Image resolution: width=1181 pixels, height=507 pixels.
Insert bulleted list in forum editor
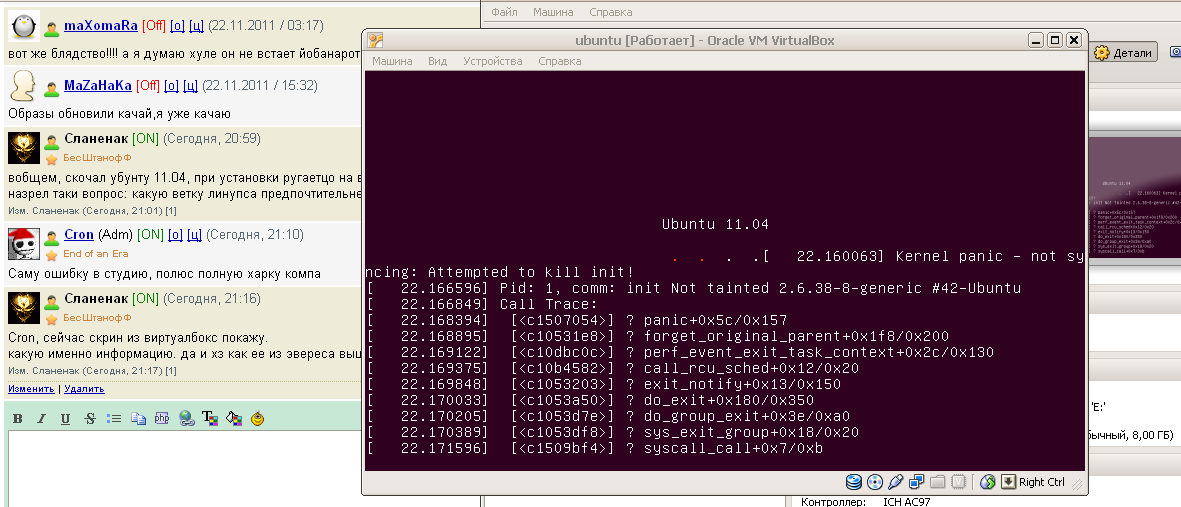pyautogui.click(x=114, y=419)
